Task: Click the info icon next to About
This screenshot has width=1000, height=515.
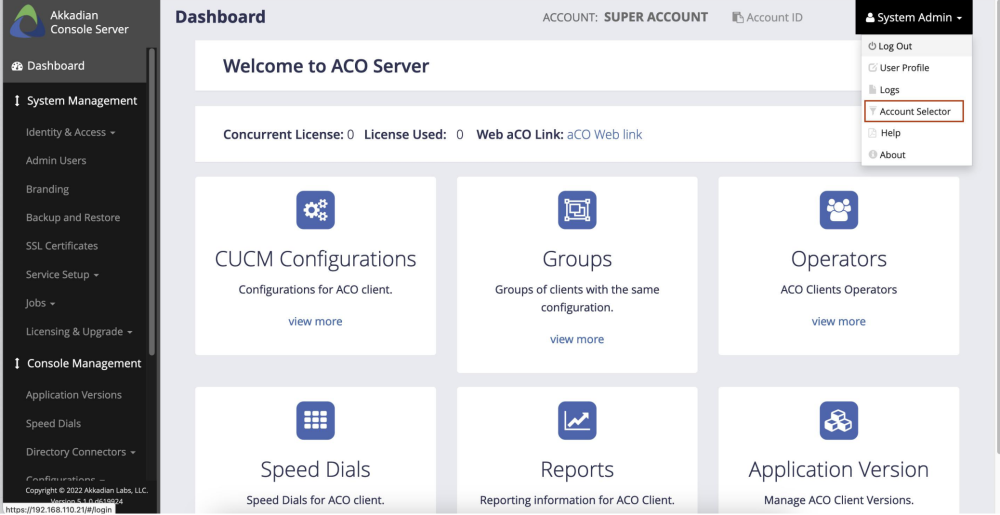Action: click(x=872, y=155)
